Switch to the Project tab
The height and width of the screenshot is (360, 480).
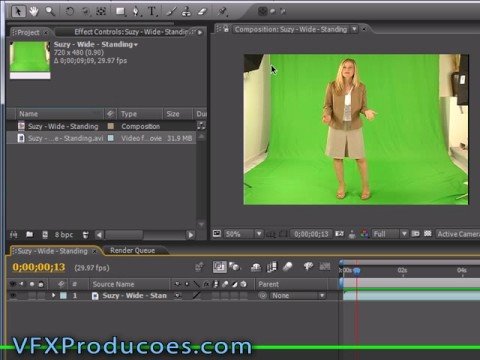click(x=28, y=32)
